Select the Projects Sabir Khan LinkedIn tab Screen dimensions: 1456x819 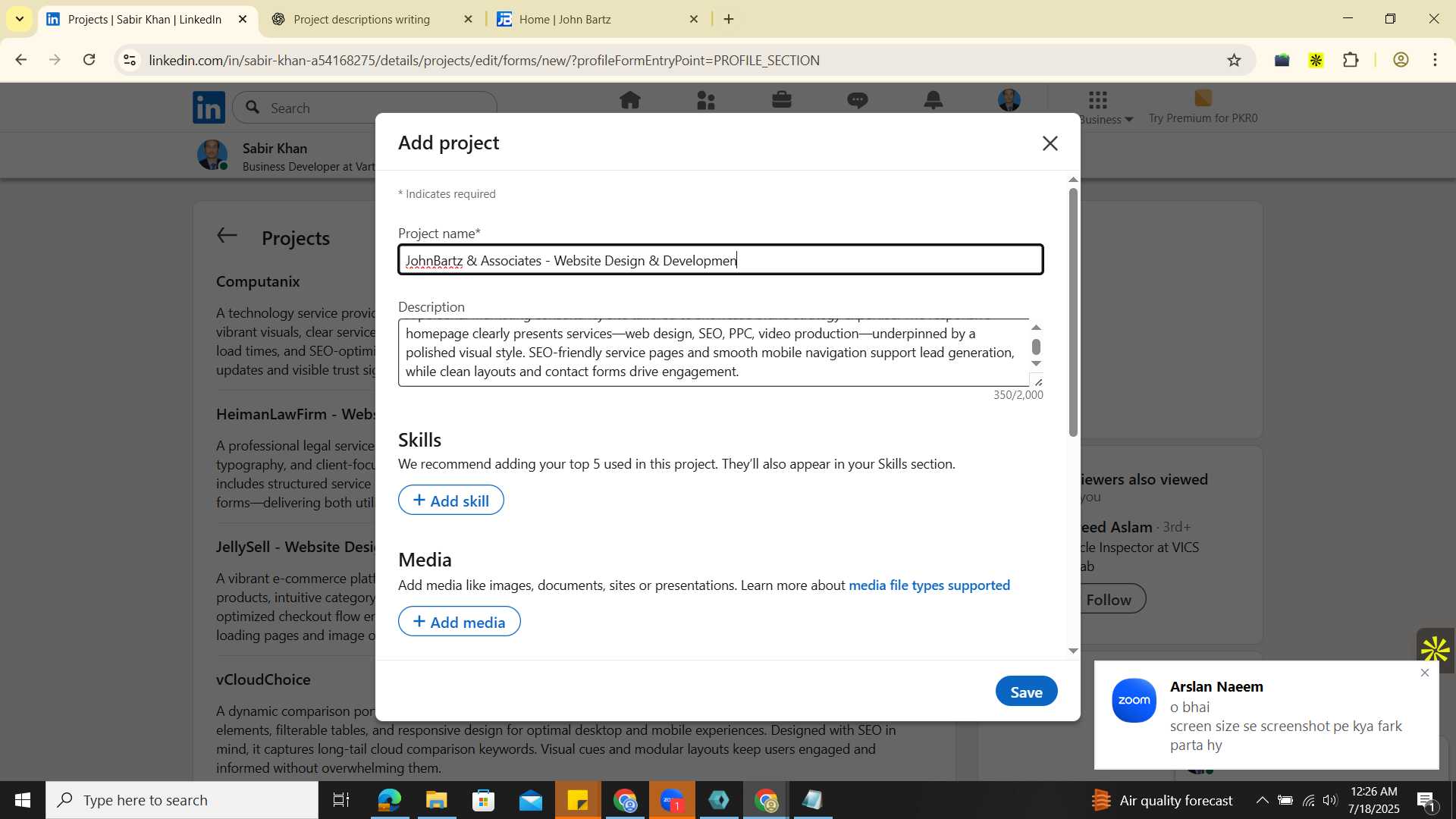point(145,20)
